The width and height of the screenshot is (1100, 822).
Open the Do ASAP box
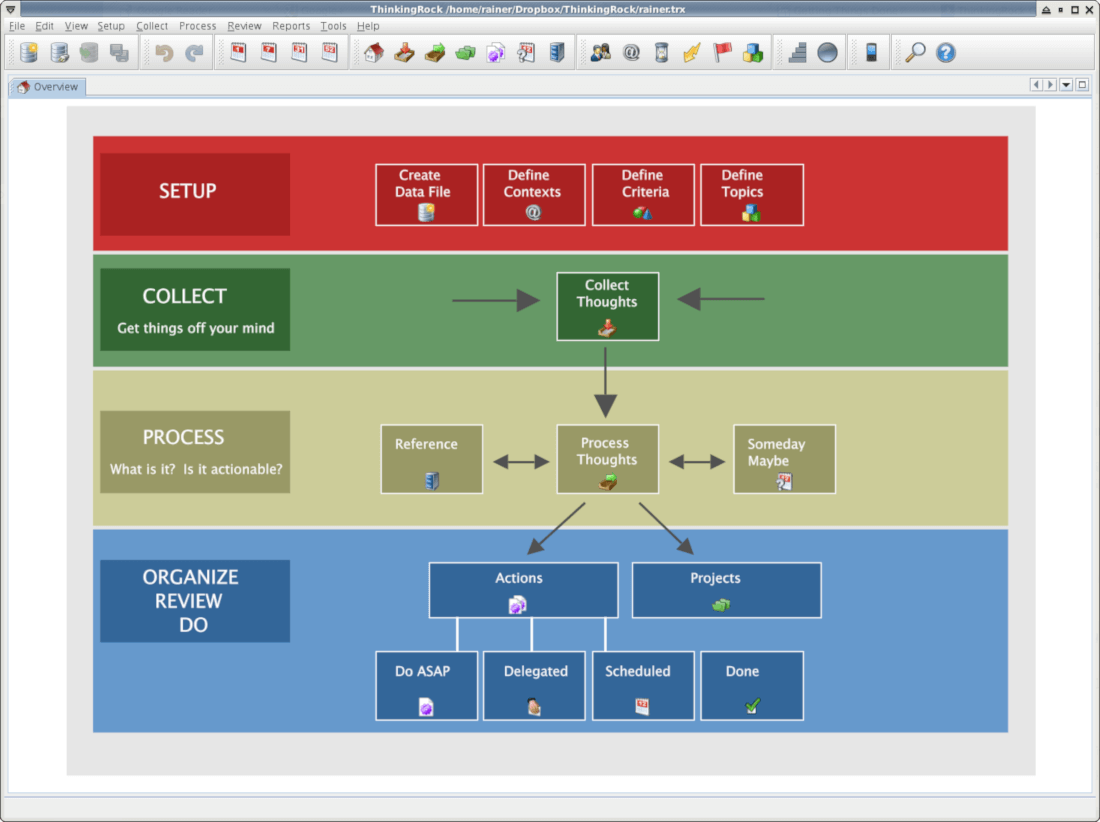[x=427, y=685]
